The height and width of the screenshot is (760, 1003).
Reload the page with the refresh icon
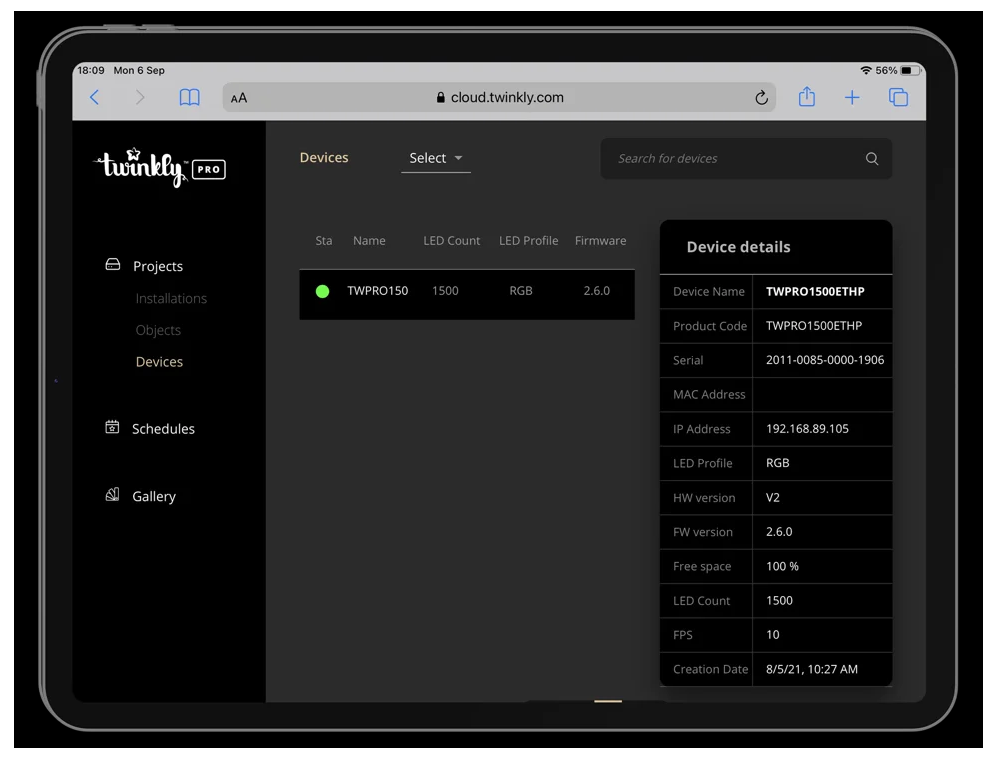[761, 97]
